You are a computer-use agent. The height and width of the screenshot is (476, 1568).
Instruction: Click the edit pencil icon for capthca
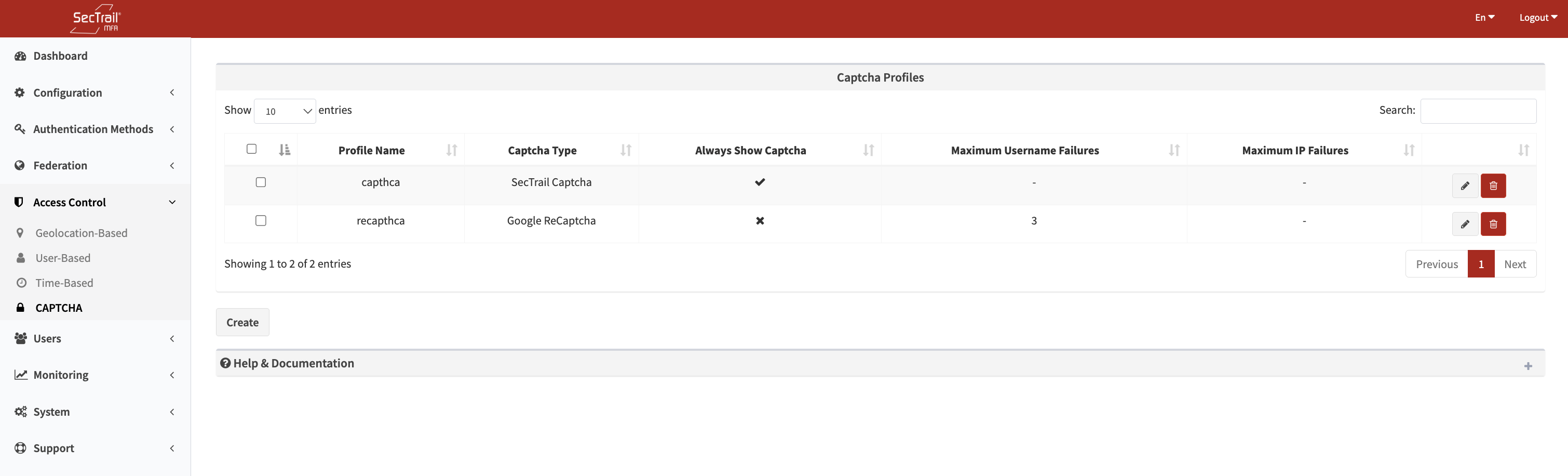pyautogui.click(x=1465, y=186)
